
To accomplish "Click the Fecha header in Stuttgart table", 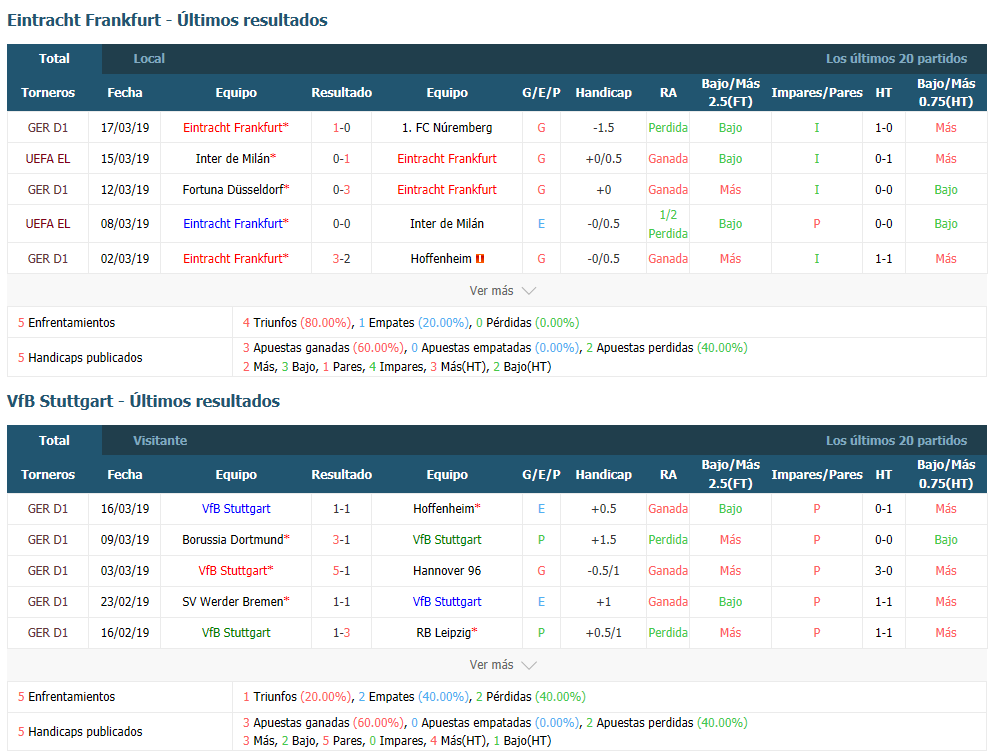I will click(x=125, y=475).
